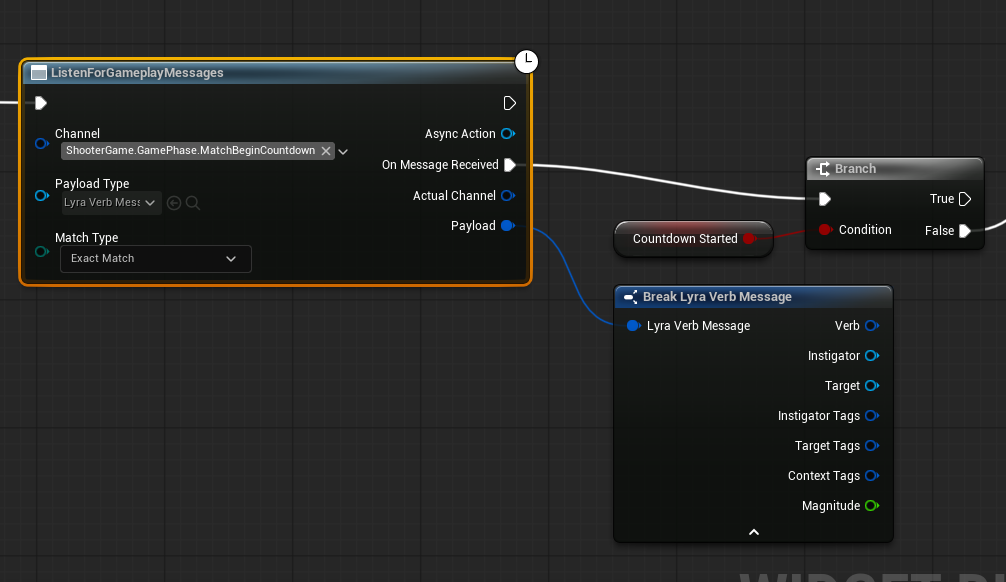Click the Match Type input pin
1006x582 pixels.
pyautogui.click(x=42, y=252)
